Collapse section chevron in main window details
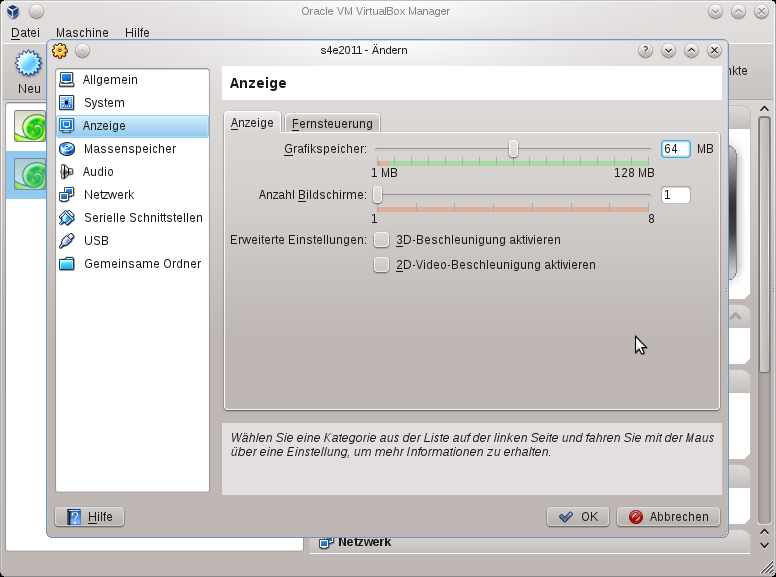This screenshot has height=577, width=776. point(736,316)
